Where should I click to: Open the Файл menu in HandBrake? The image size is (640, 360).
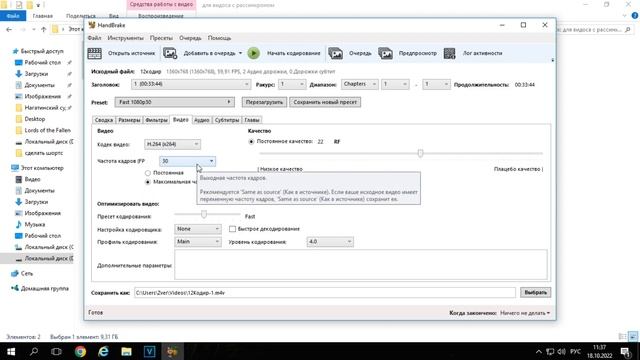pos(94,38)
